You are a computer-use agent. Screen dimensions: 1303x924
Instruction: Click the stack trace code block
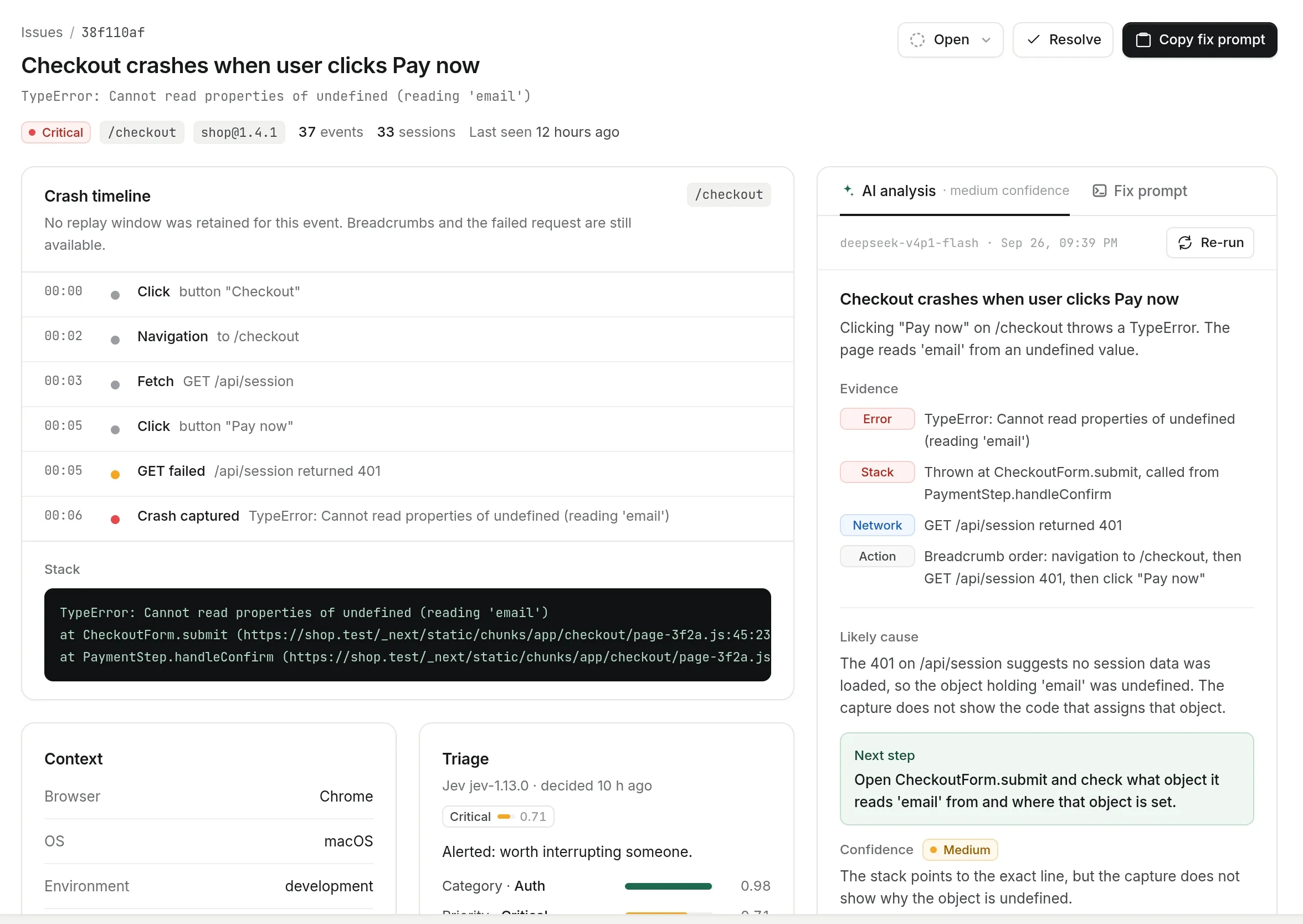407,635
